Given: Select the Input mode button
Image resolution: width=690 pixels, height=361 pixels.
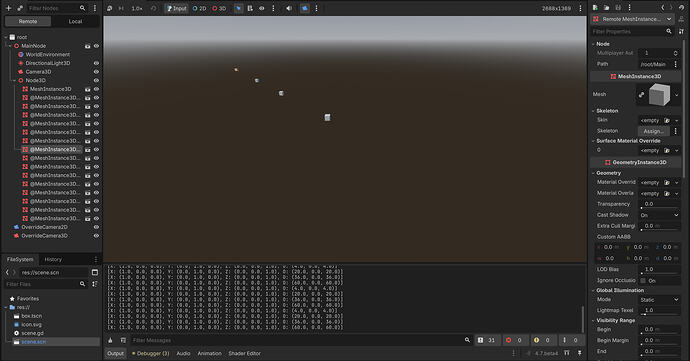Looking at the screenshot, I should (x=176, y=8).
